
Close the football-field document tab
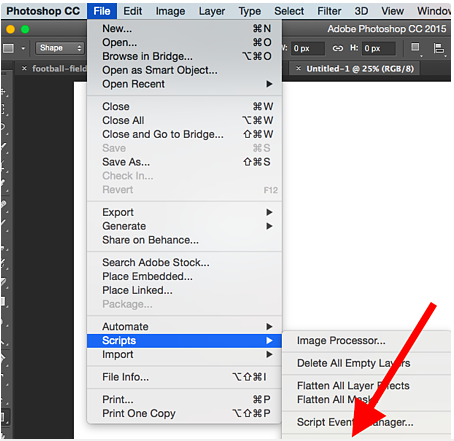point(24,68)
